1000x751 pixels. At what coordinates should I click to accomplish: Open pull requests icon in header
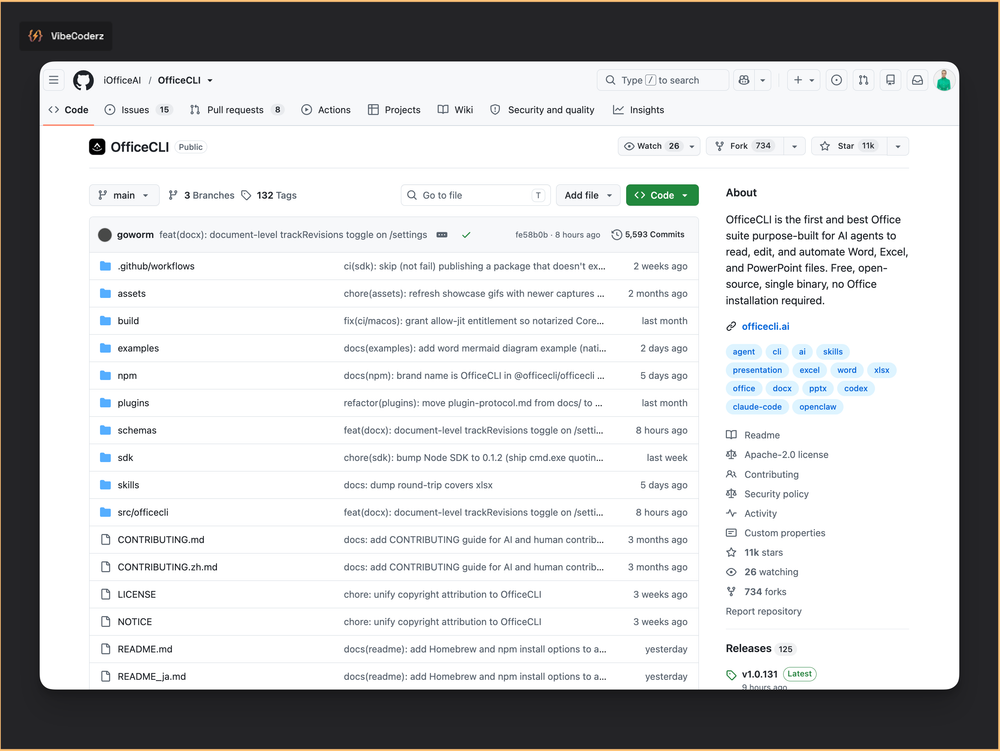coord(863,80)
